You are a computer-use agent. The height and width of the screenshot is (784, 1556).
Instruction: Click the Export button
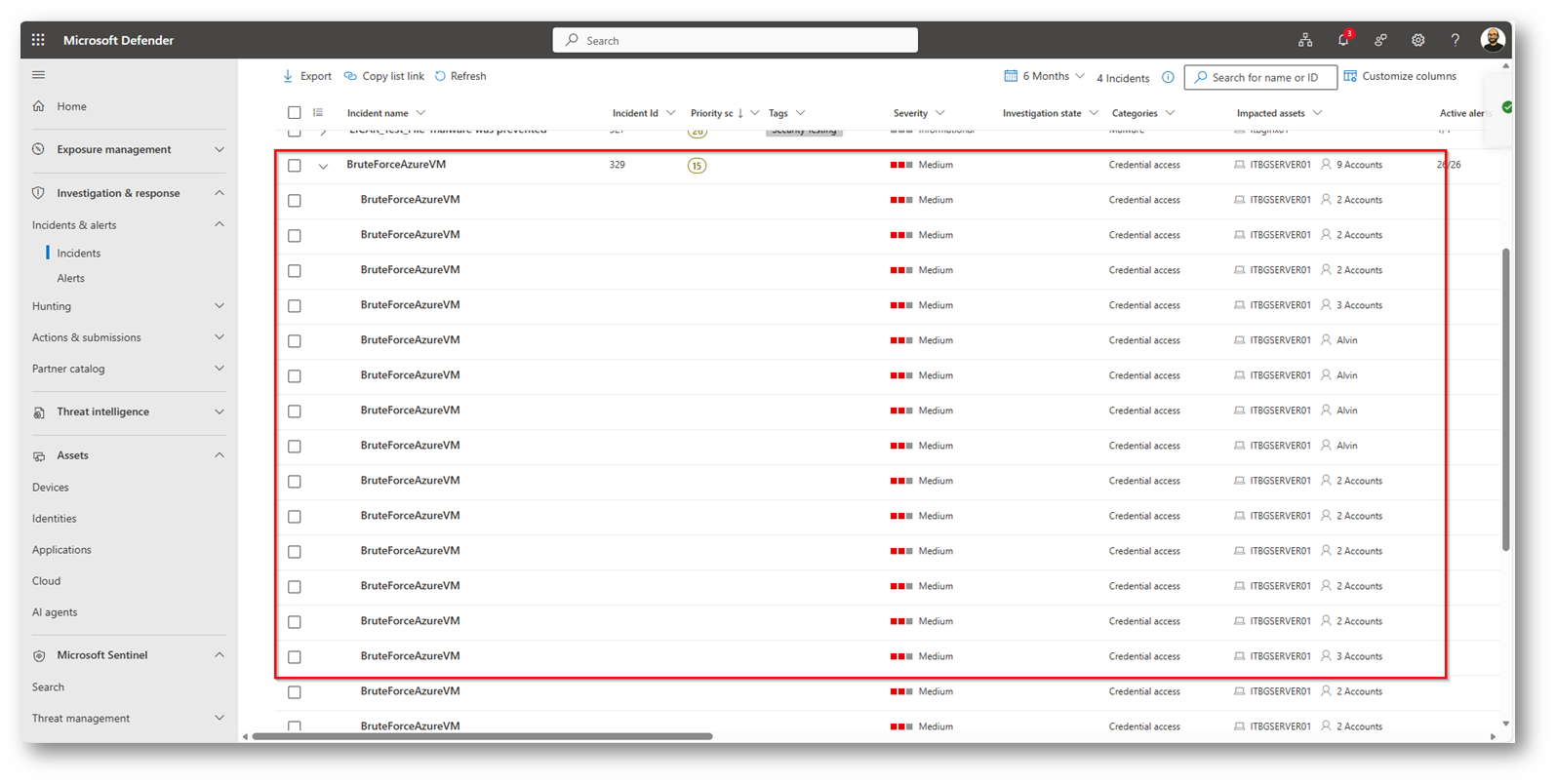[x=306, y=76]
